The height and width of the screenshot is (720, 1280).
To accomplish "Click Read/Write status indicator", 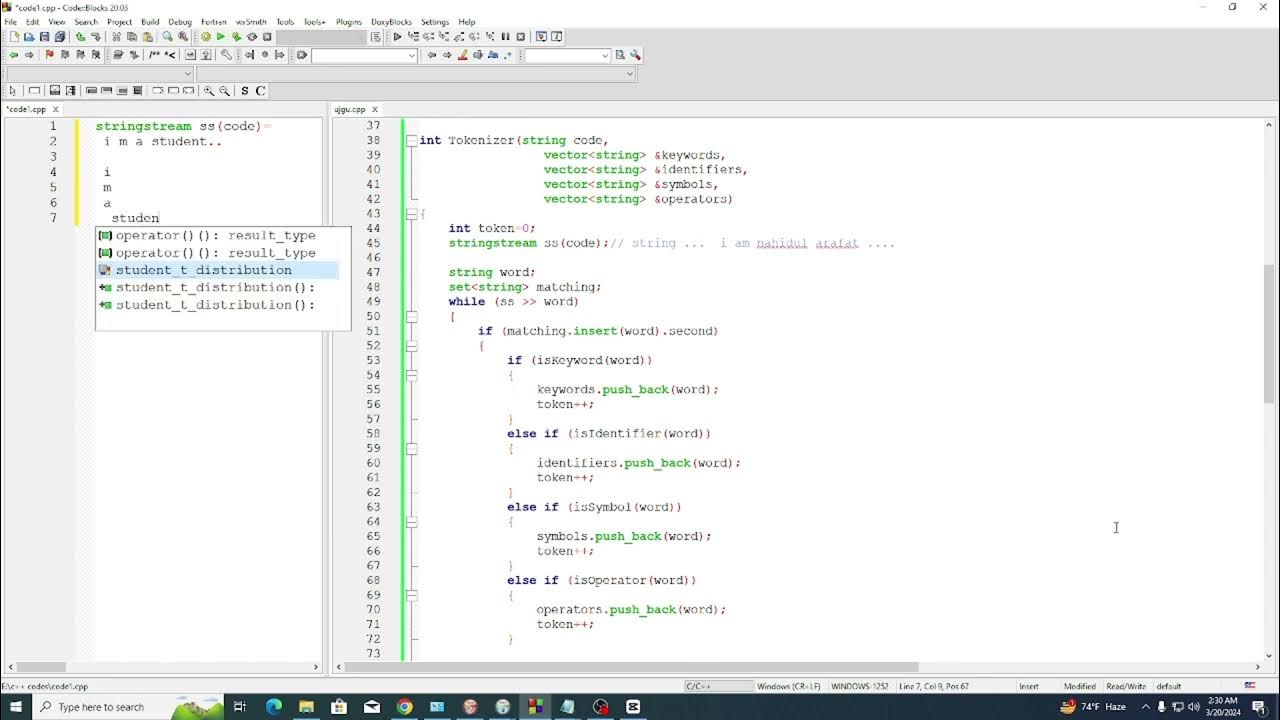I will coord(1126,686).
